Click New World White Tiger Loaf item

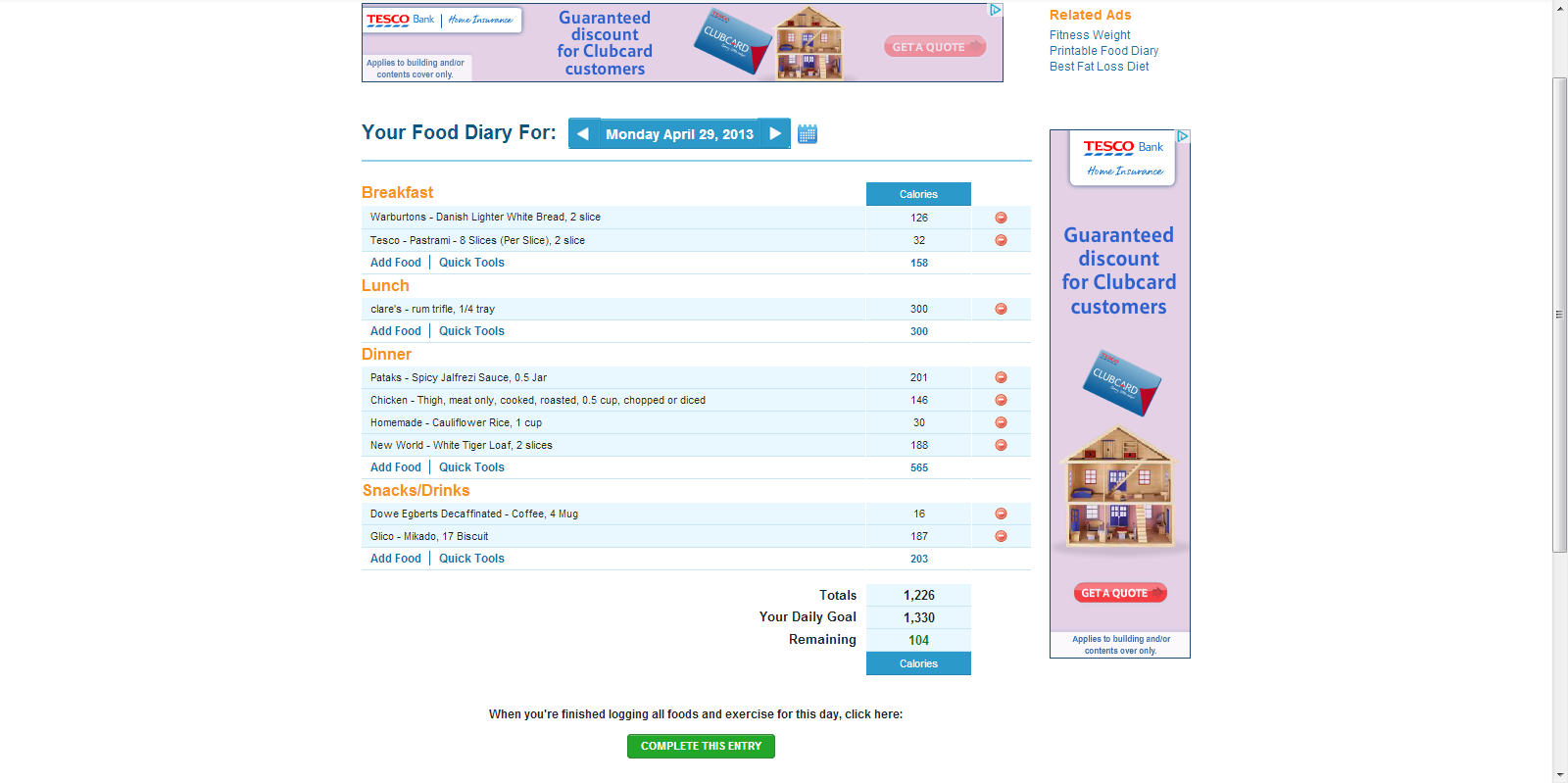pyautogui.click(x=462, y=445)
